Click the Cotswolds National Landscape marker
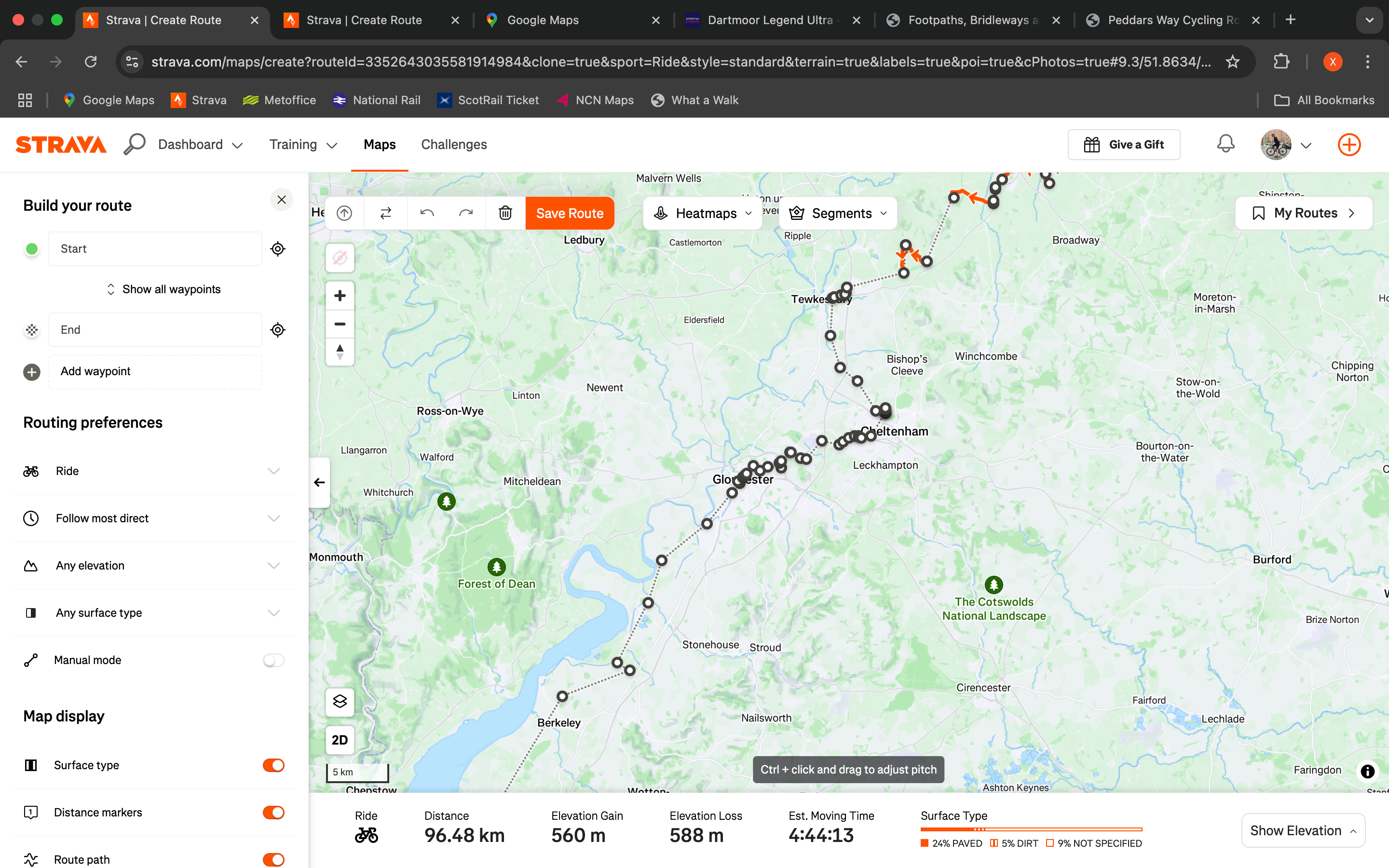This screenshot has width=1389, height=868. click(x=994, y=585)
